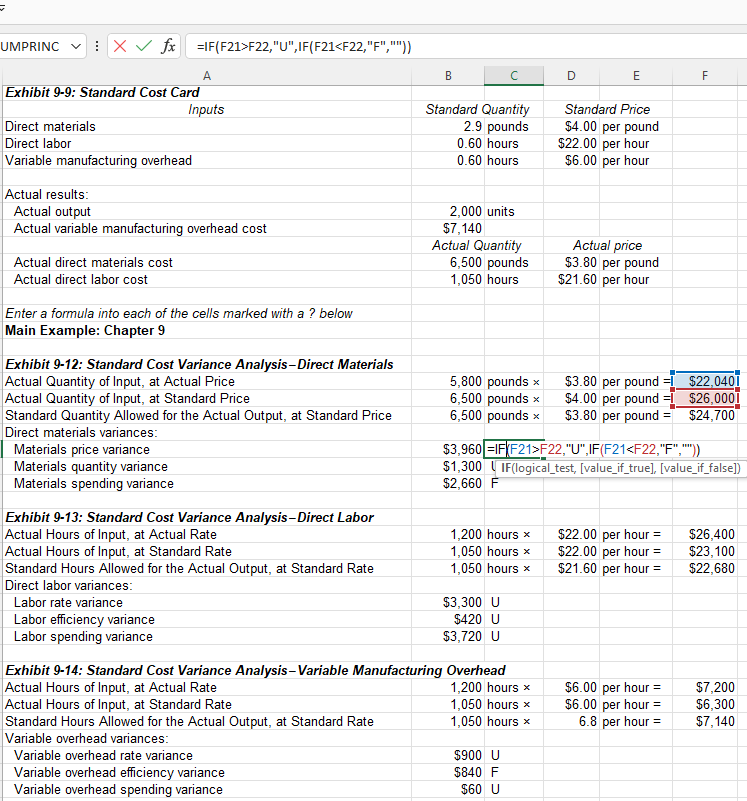Viewport: 747px width, 801px height.
Task: Click the 'Variable overhead rate variance' label
Action: coord(103,756)
